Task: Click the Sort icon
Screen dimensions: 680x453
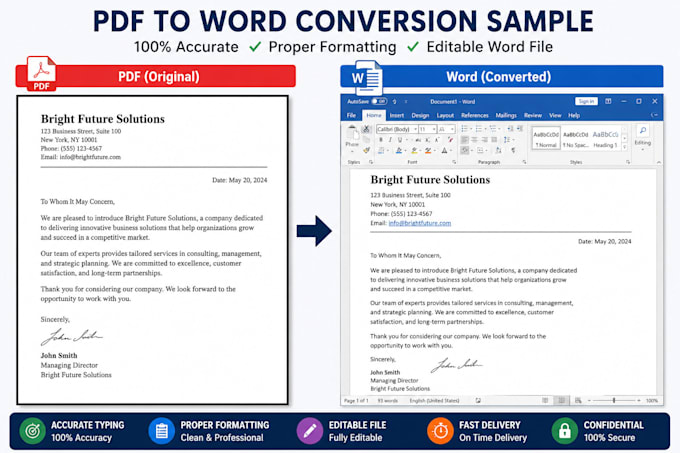Action: point(498,150)
